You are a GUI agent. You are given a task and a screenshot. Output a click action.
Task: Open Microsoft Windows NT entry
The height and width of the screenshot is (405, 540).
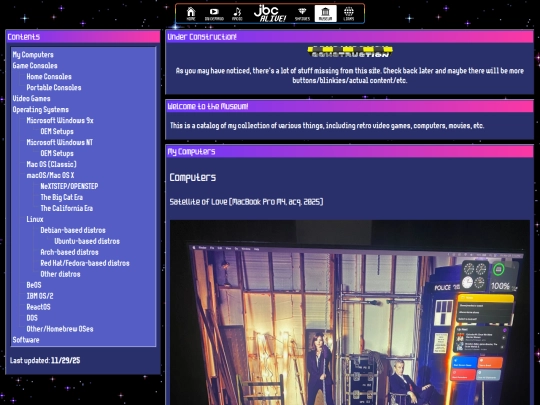(x=60, y=143)
